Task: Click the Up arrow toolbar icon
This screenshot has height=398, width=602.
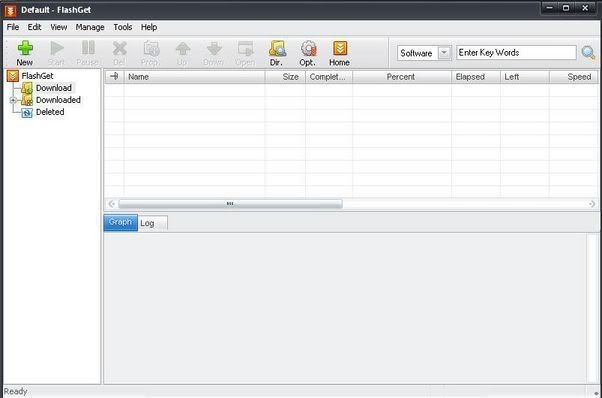Action: (183, 48)
